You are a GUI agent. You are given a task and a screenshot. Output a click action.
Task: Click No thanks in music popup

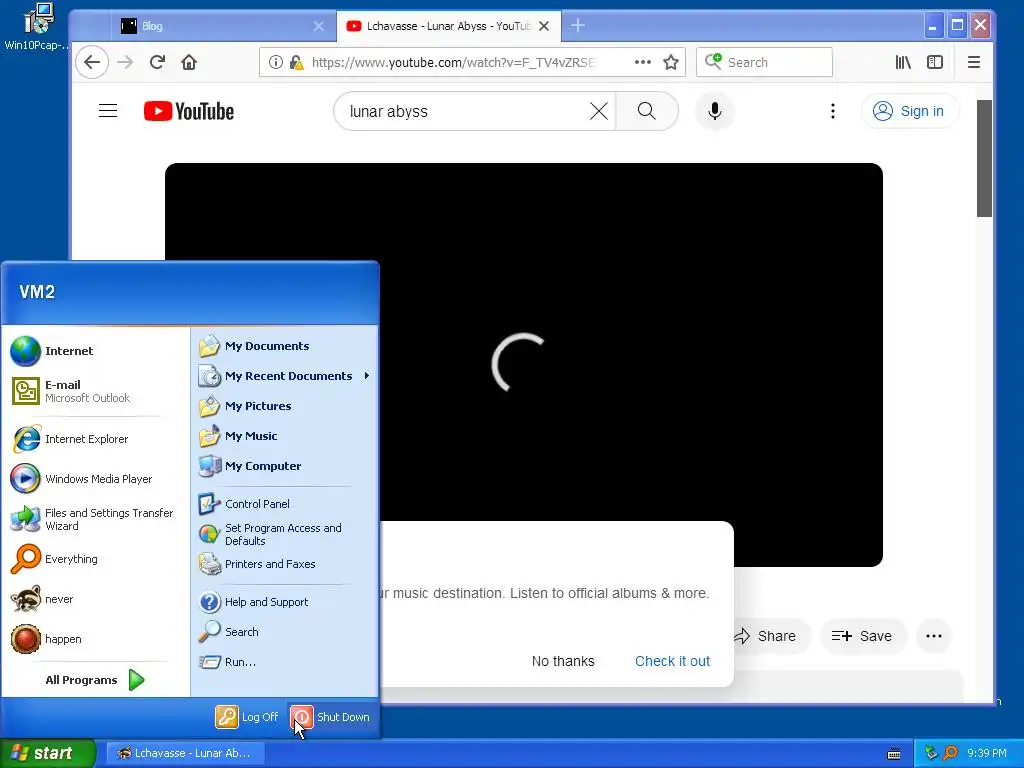pos(563,661)
